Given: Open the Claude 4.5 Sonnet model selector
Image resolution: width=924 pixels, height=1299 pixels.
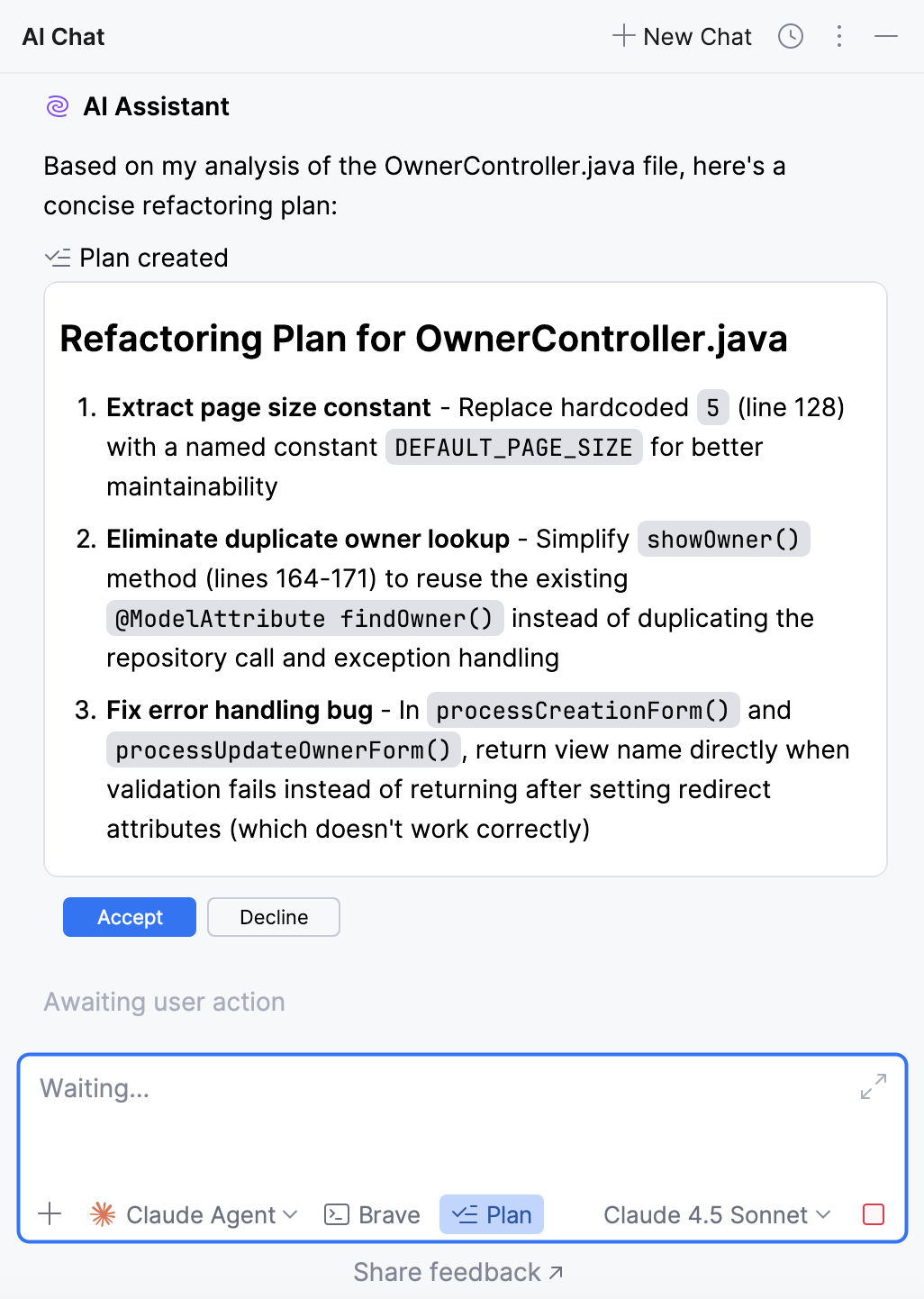Looking at the screenshot, I should tap(714, 1214).
